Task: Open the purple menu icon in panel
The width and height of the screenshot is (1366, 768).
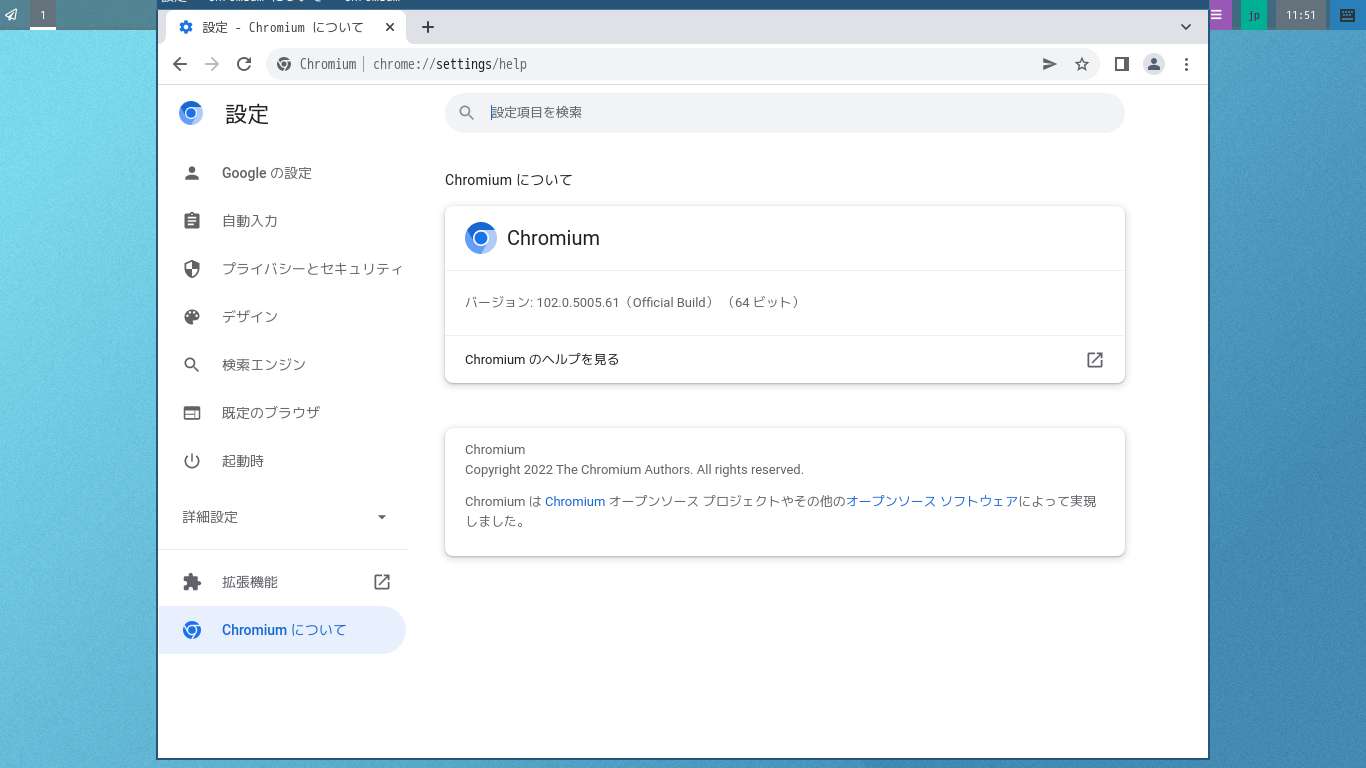Action: click(1217, 15)
